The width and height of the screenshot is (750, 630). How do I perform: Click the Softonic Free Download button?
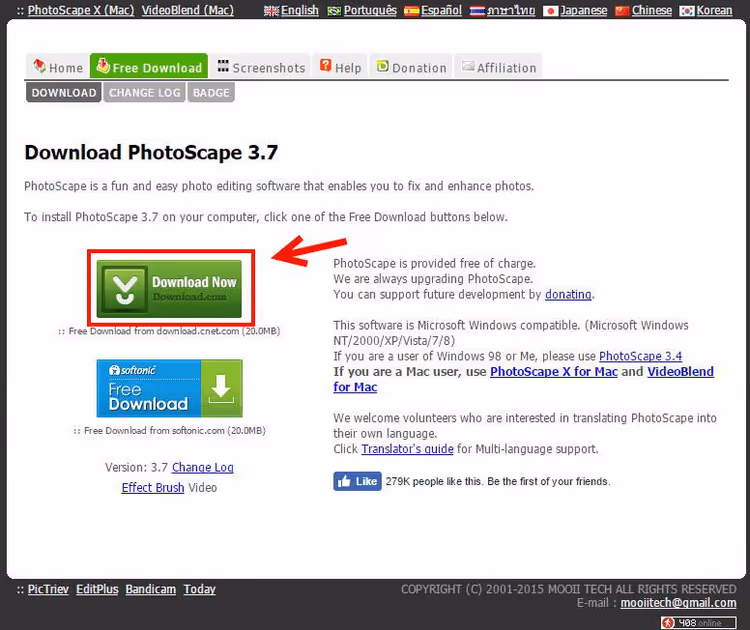click(169, 388)
